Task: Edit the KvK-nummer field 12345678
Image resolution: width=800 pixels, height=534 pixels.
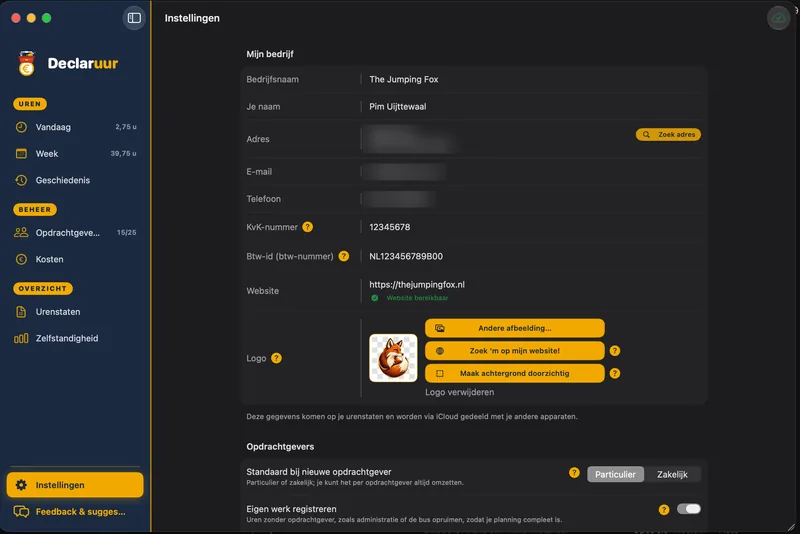Action: [531, 227]
